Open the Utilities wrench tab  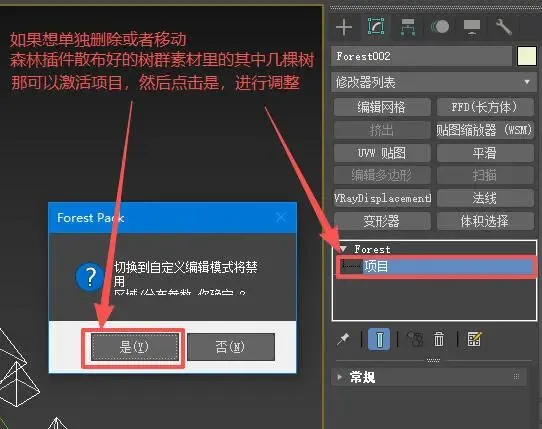coord(503,27)
